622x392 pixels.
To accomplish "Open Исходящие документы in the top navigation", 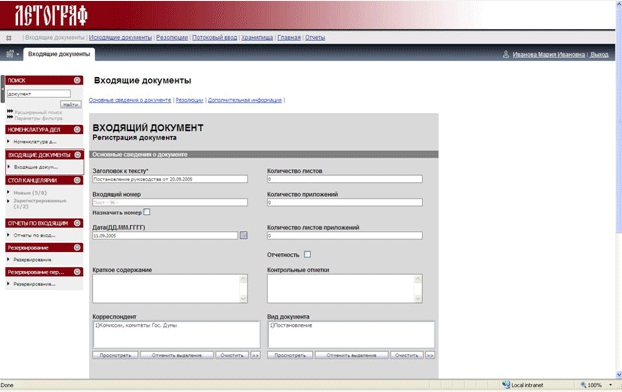I will (120, 38).
